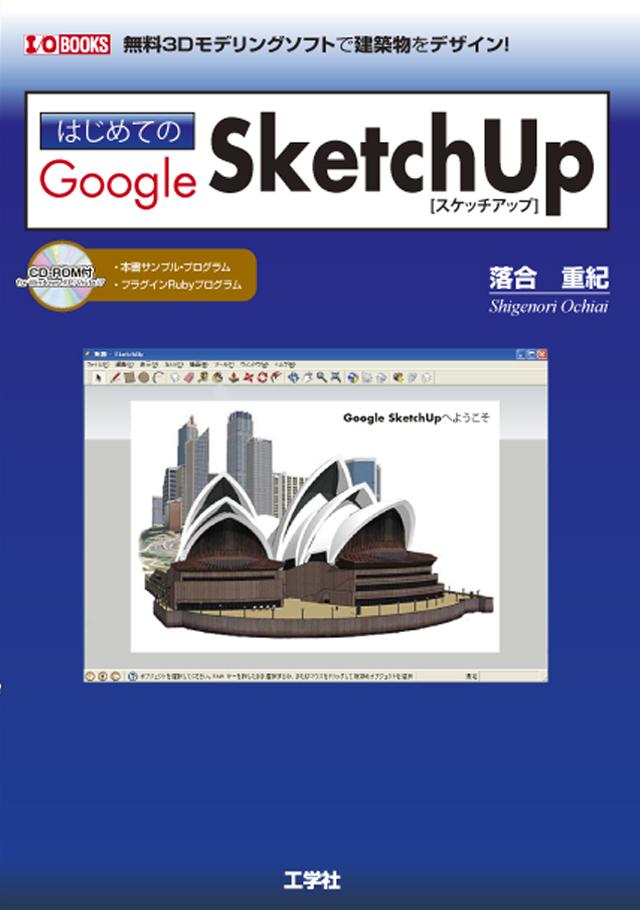Click the Make Component icon
The width and height of the screenshot is (640, 910).
pyautogui.click(x=175, y=378)
